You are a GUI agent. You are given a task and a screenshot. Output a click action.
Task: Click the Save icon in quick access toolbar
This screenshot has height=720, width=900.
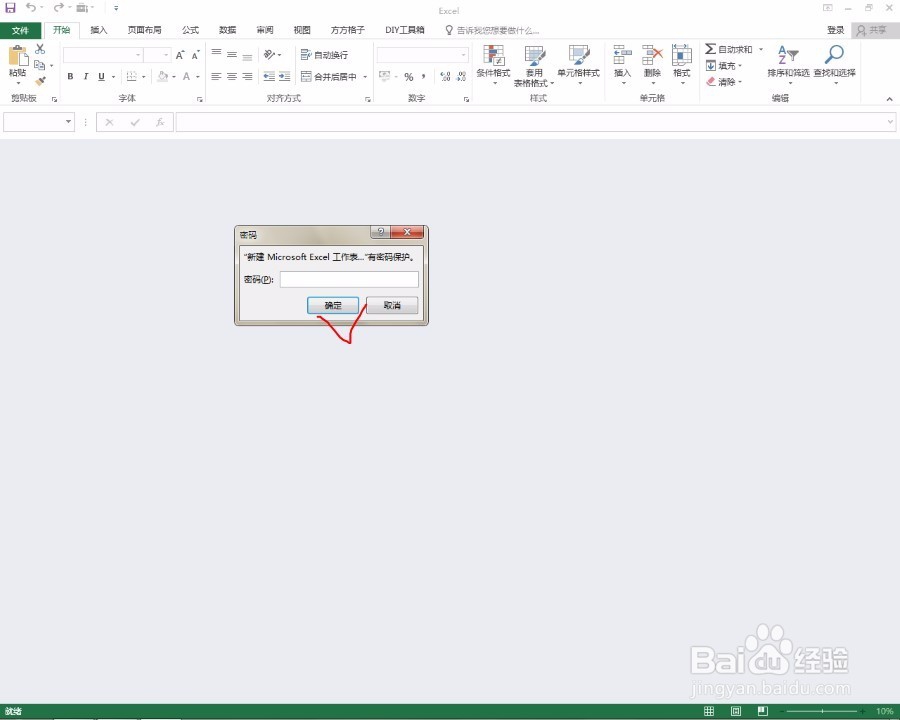10,7
